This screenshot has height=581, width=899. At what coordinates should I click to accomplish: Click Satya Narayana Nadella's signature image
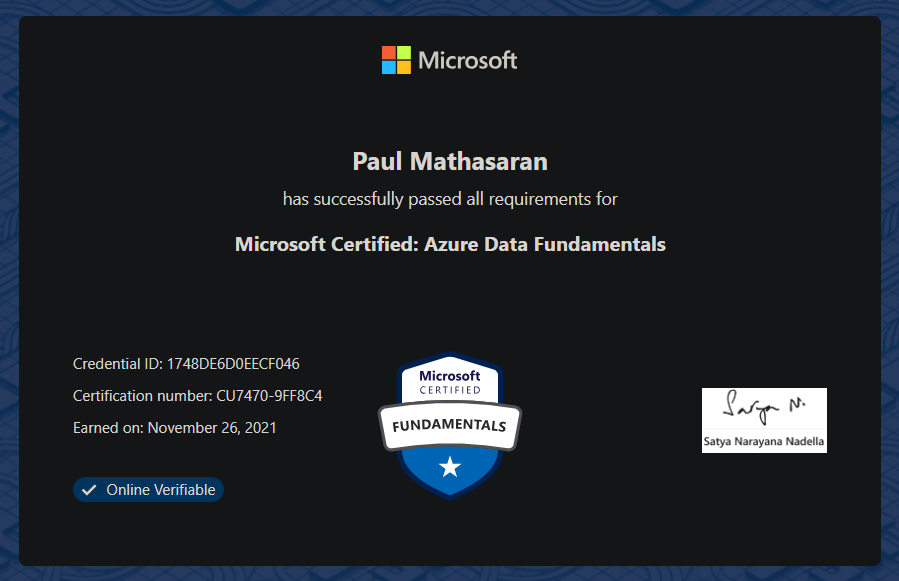point(763,408)
